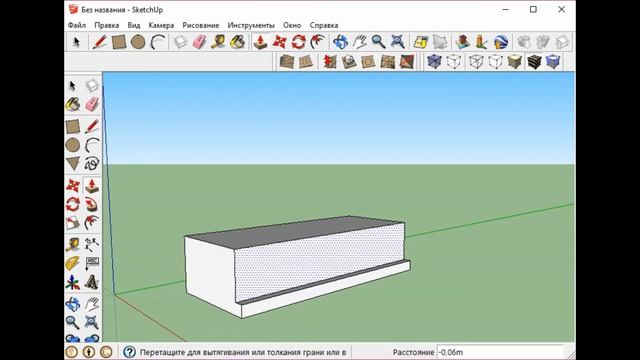Pick the Tape Measure tool in top toolbar

(218, 42)
